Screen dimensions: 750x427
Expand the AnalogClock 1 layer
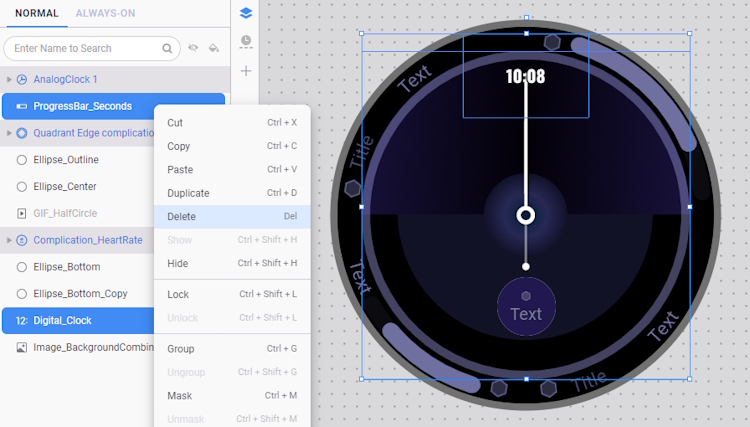click(9, 79)
